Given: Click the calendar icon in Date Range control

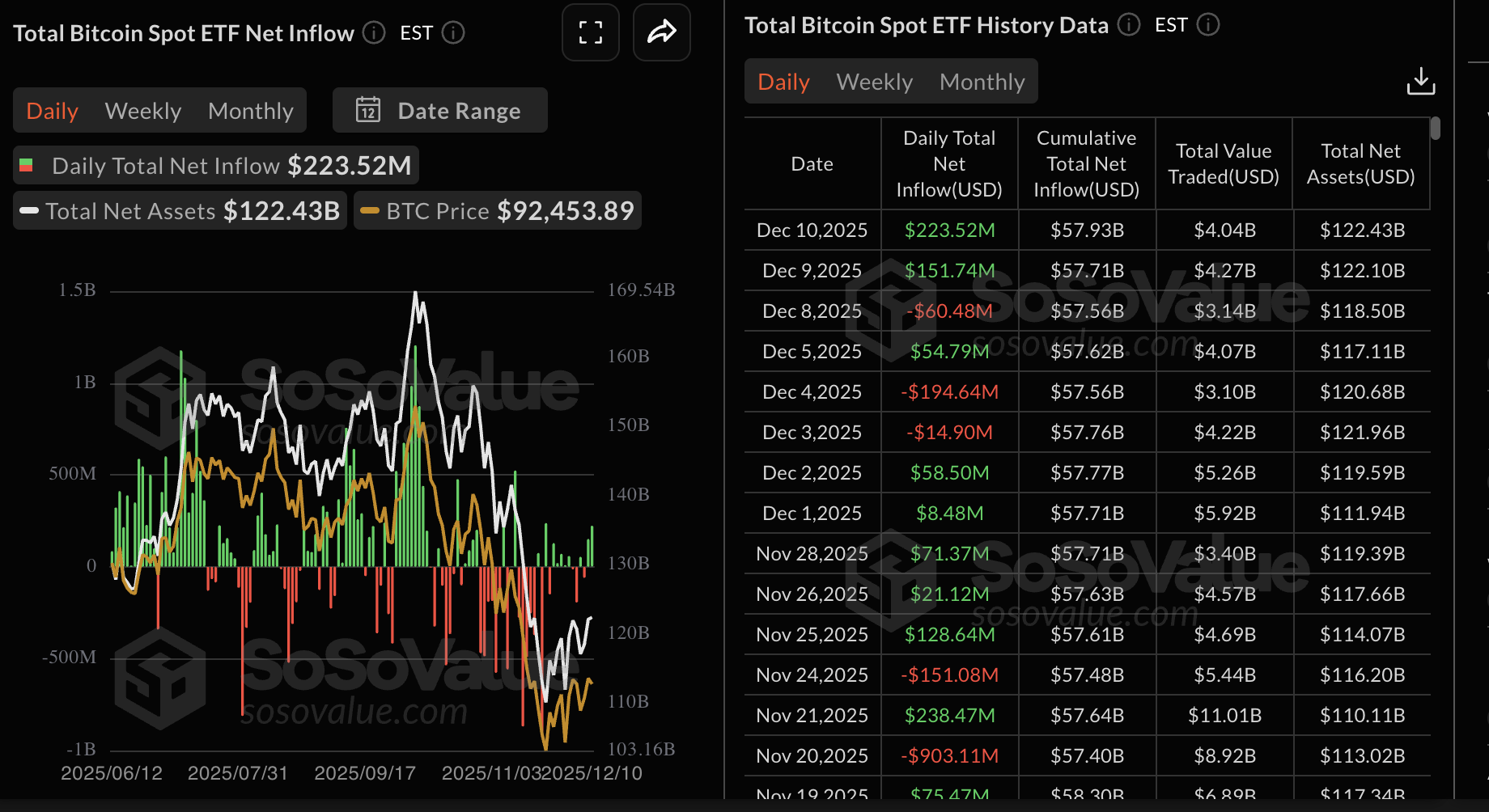Looking at the screenshot, I should point(369,110).
